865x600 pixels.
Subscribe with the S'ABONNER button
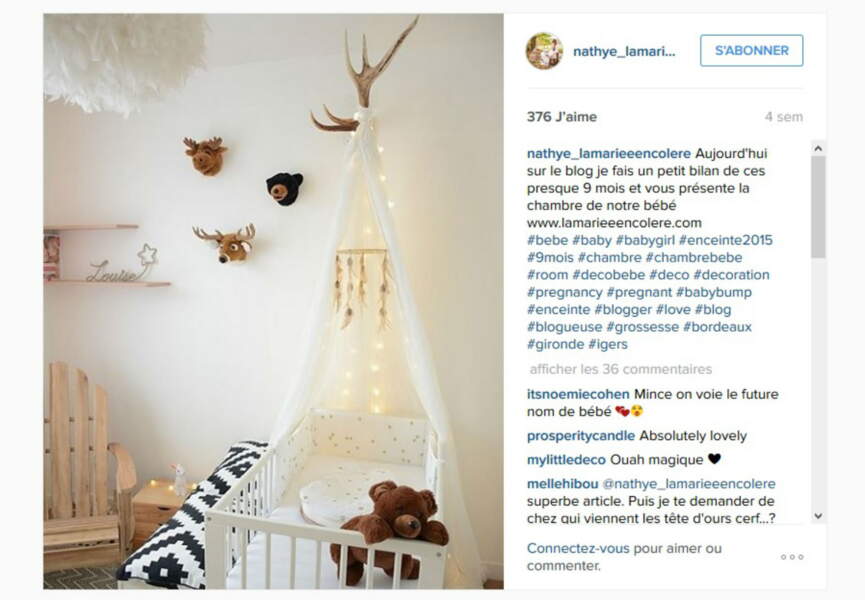pyautogui.click(x=751, y=51)
